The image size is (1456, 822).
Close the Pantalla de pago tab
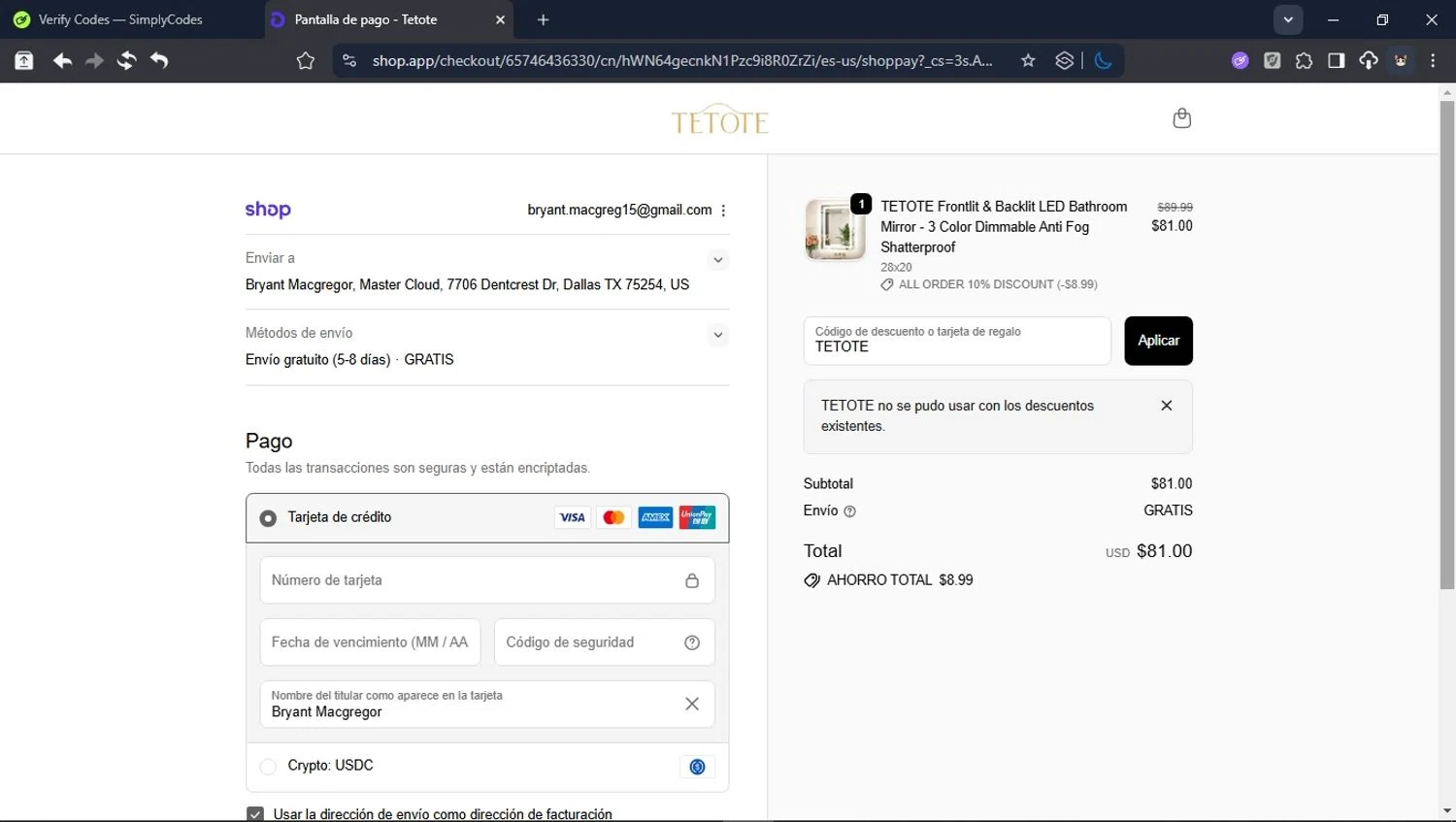click(500, 19)
